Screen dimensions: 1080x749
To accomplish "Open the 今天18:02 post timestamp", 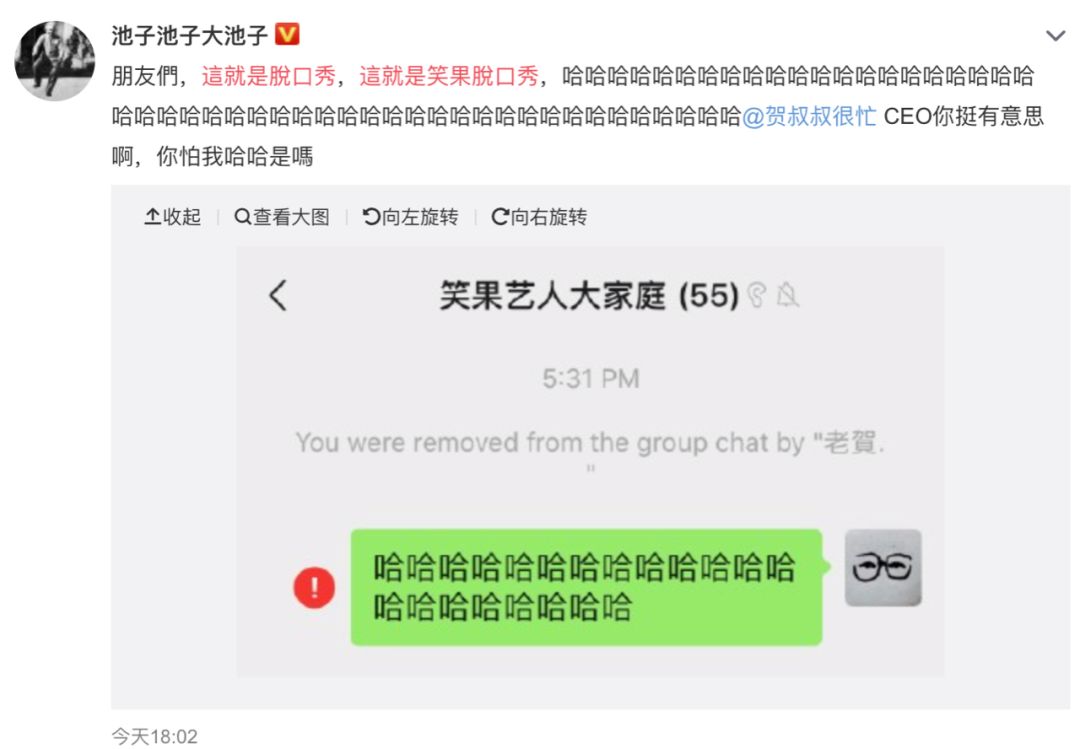I will pos(155,737).
